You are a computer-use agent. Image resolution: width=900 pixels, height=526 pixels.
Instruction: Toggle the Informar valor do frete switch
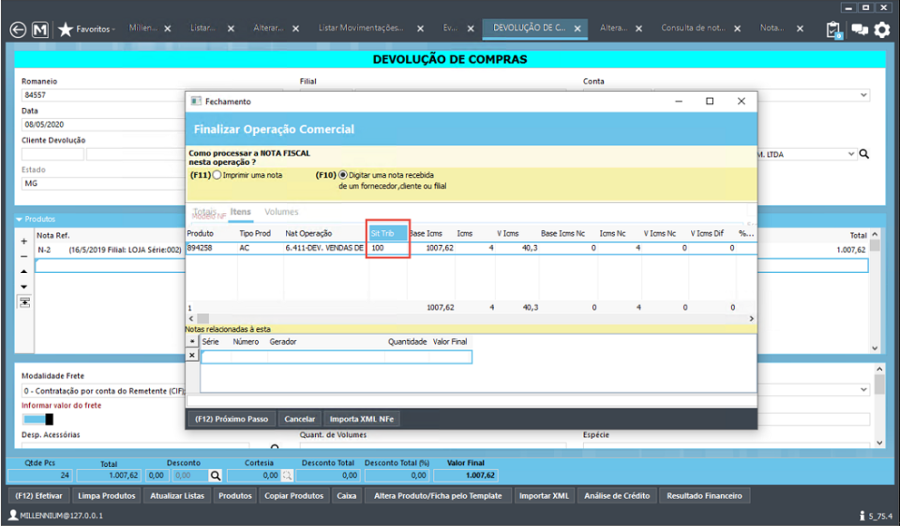(x=38, y=419)
